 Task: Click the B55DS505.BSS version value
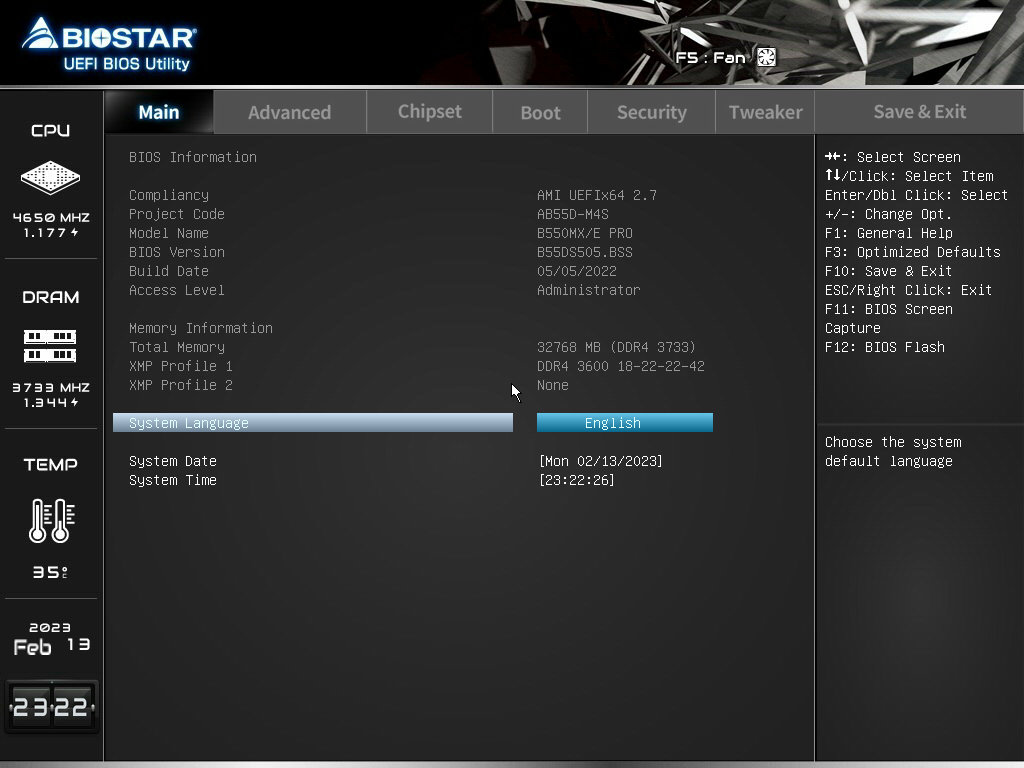point(584,252)
